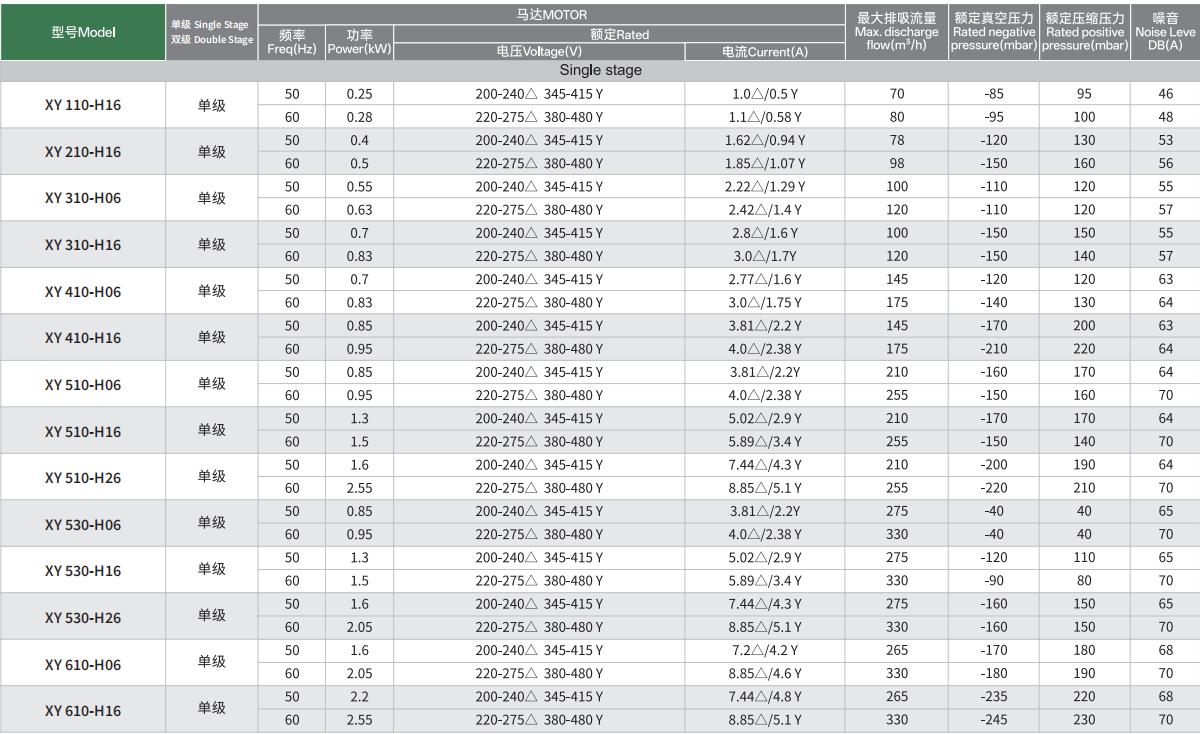
Task: Select current value 8.85△/4.6 Y
Action: (765, 674)
